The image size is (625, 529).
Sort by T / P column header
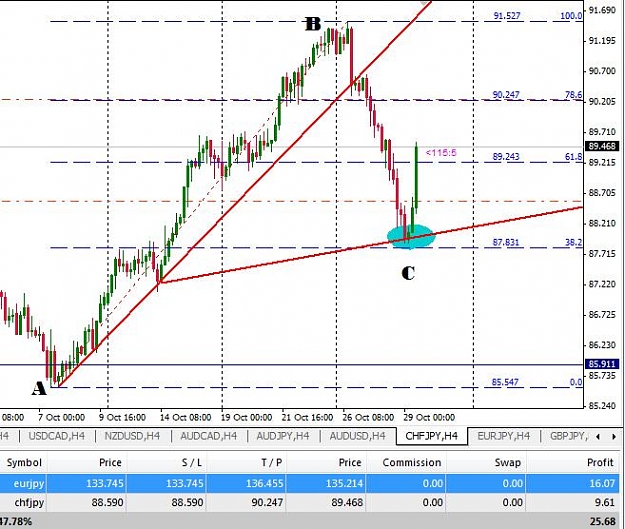pyautogui.click(x=271, y=462)
